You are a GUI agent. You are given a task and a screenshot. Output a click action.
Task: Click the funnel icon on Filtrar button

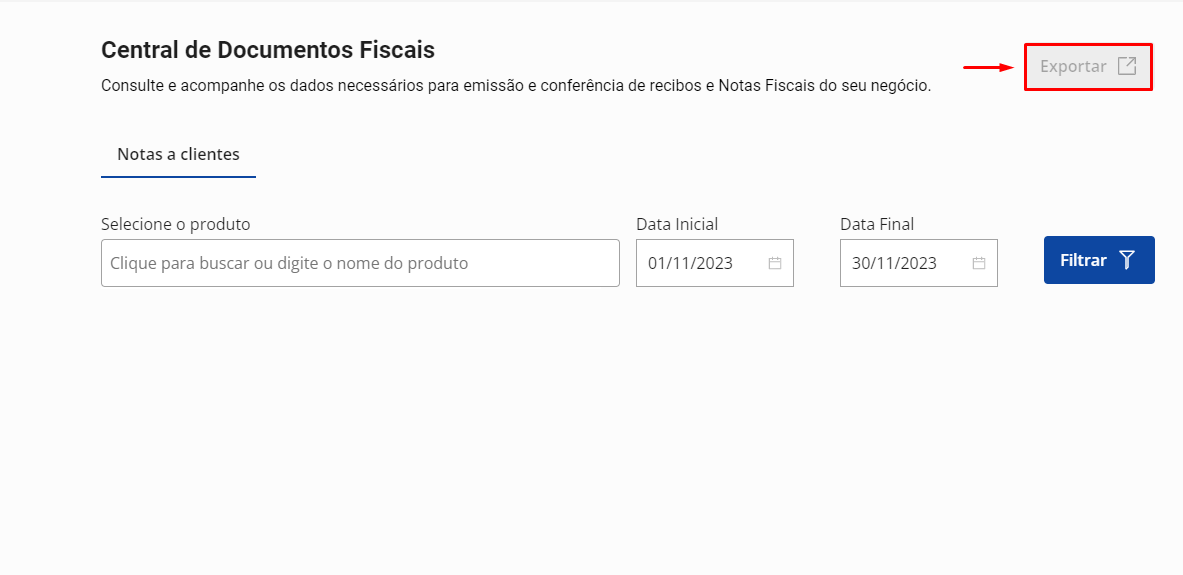(x=1127, y=260)
